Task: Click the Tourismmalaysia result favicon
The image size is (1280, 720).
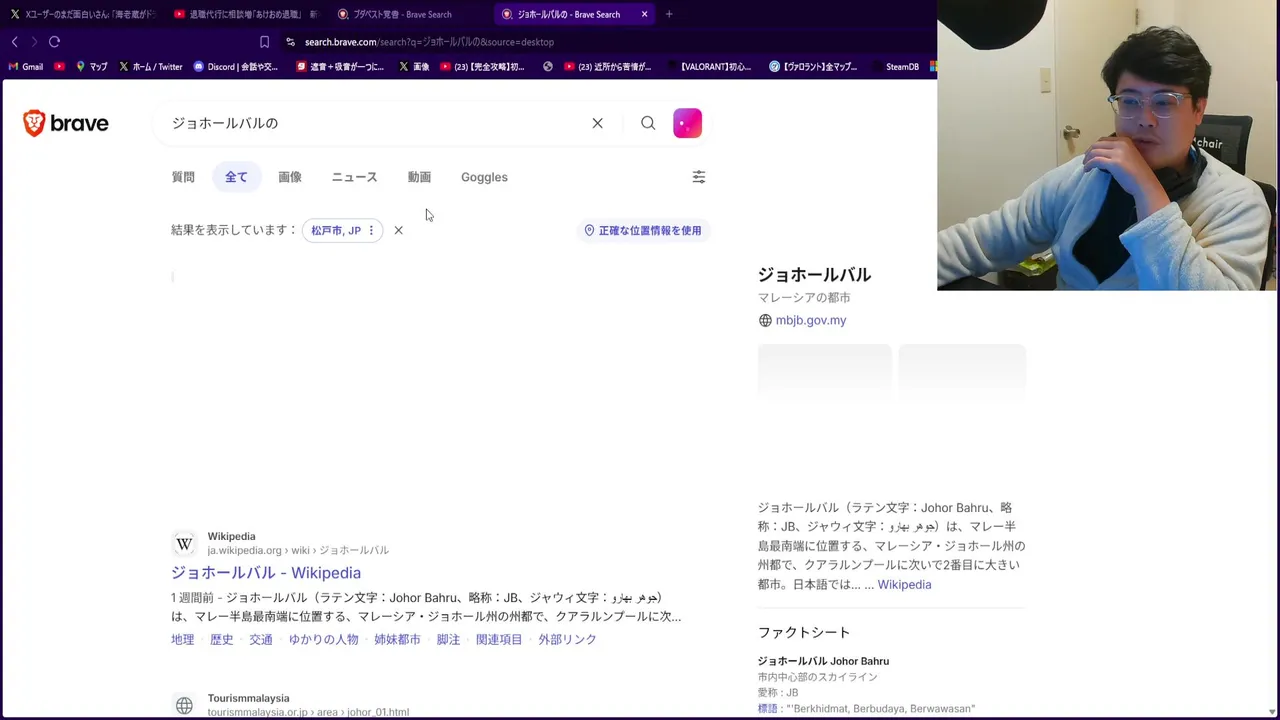Action: [184, 706]
